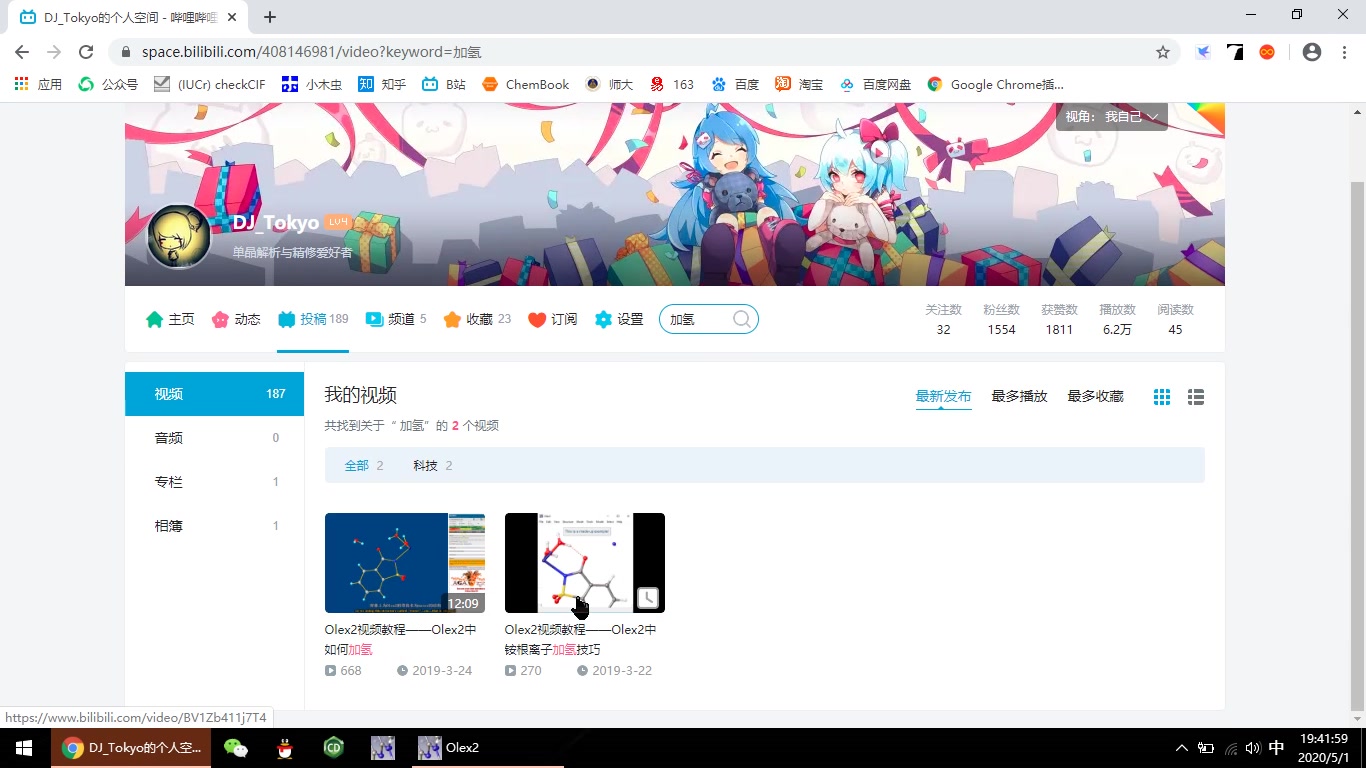The height and width of the screenshot is (768, 1366).
Task: Open title Olex2中如何加氢
Action: click(401, 640)
